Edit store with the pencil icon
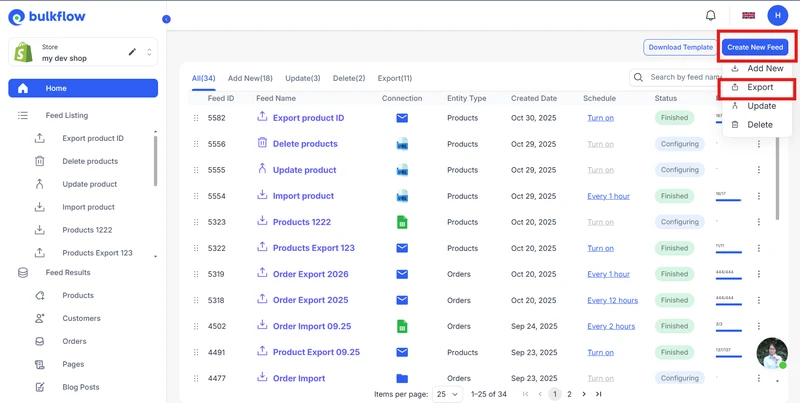800x403 pixels. click(x=133, y=52)
